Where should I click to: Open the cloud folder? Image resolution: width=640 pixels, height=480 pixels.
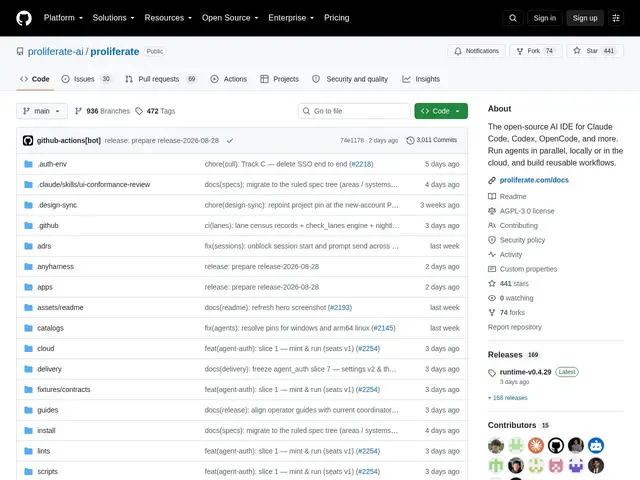(46, 348)
